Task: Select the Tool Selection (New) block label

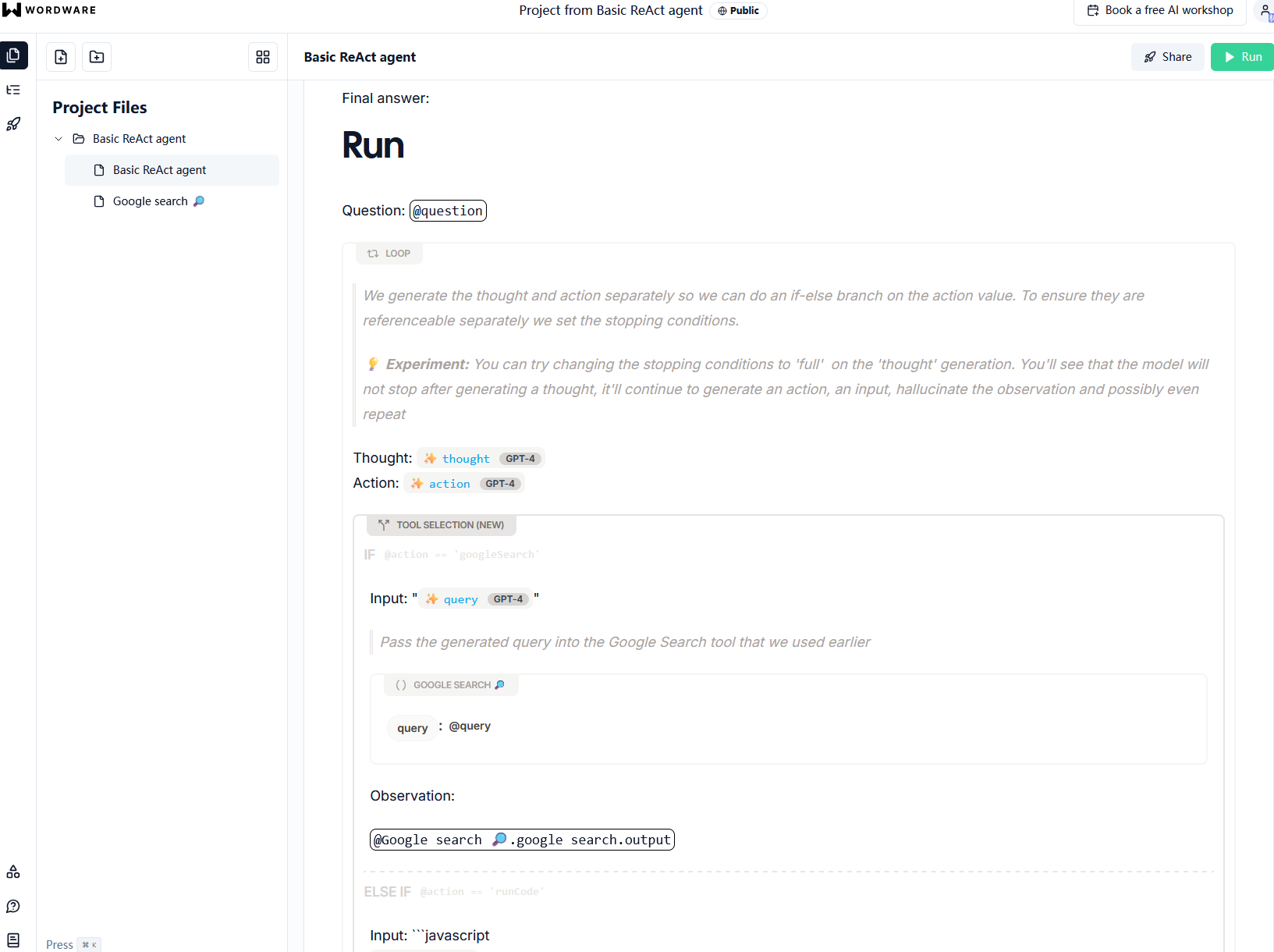Action: 442,525
